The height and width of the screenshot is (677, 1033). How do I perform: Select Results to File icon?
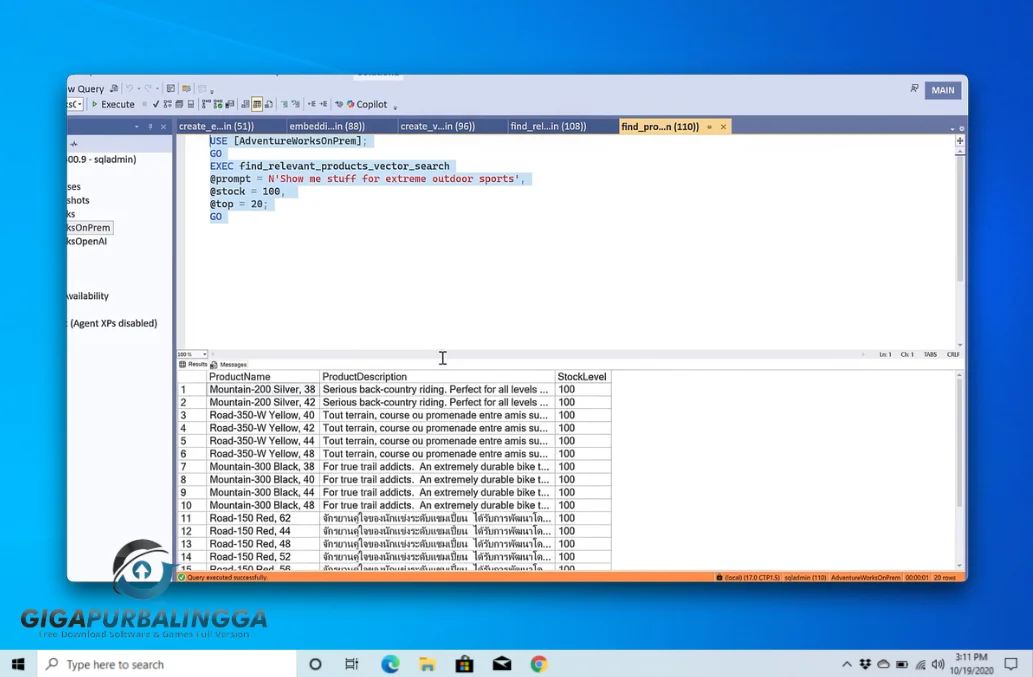tap(269, 104)
